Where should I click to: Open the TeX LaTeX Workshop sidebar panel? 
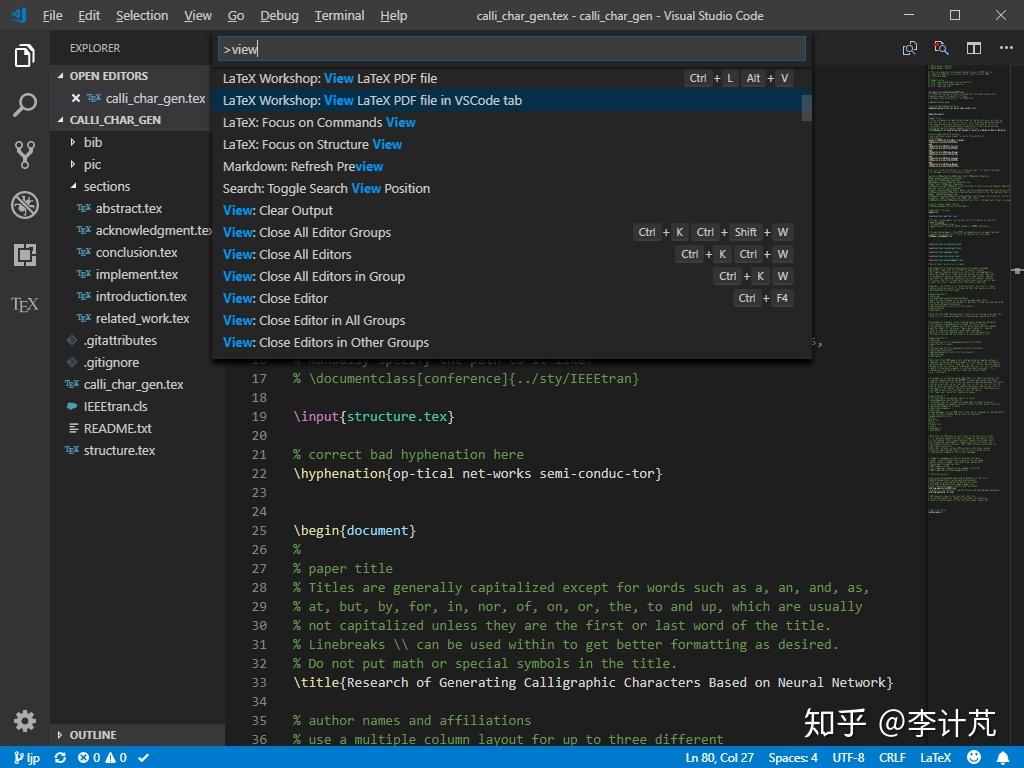24,304
